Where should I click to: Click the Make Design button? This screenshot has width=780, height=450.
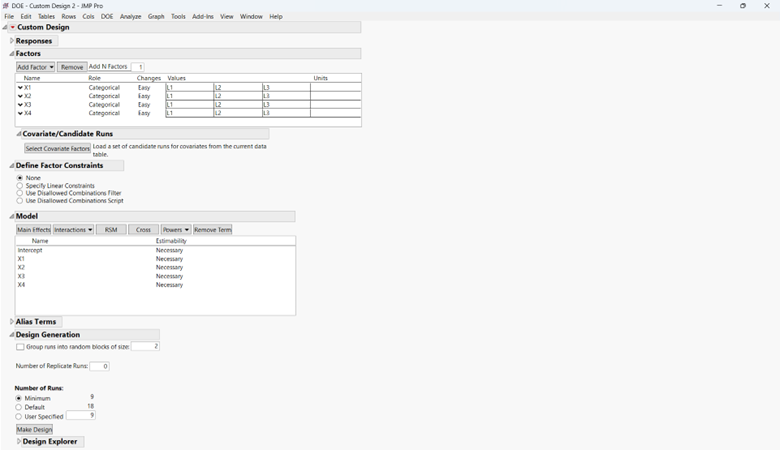pyautogui.click(x=34, y=430)
